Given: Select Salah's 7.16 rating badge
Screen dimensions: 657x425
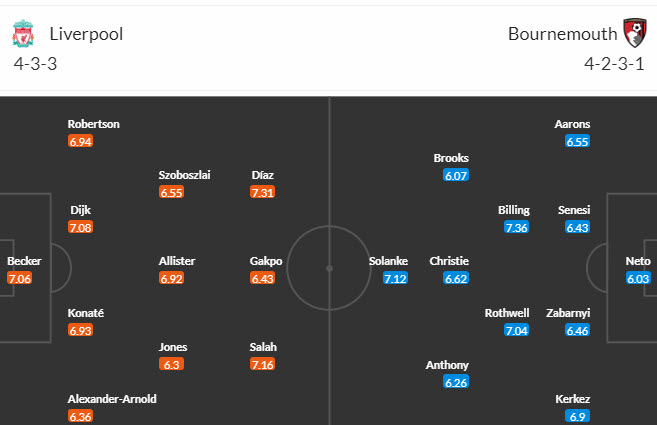Looking at the screenshot, I should point(263,365).
